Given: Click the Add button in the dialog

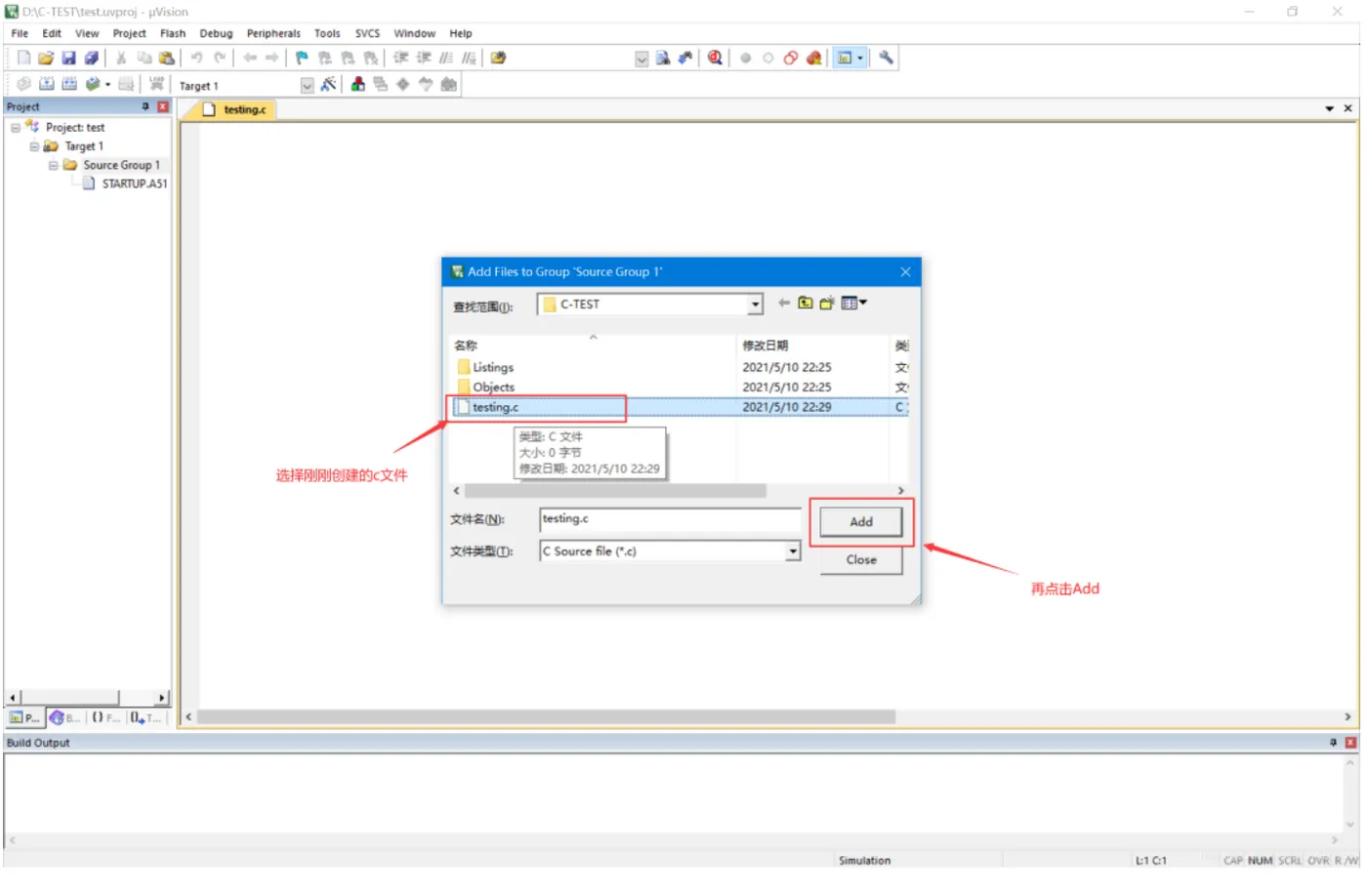Looking at the screenshot, I should point(861,523).
